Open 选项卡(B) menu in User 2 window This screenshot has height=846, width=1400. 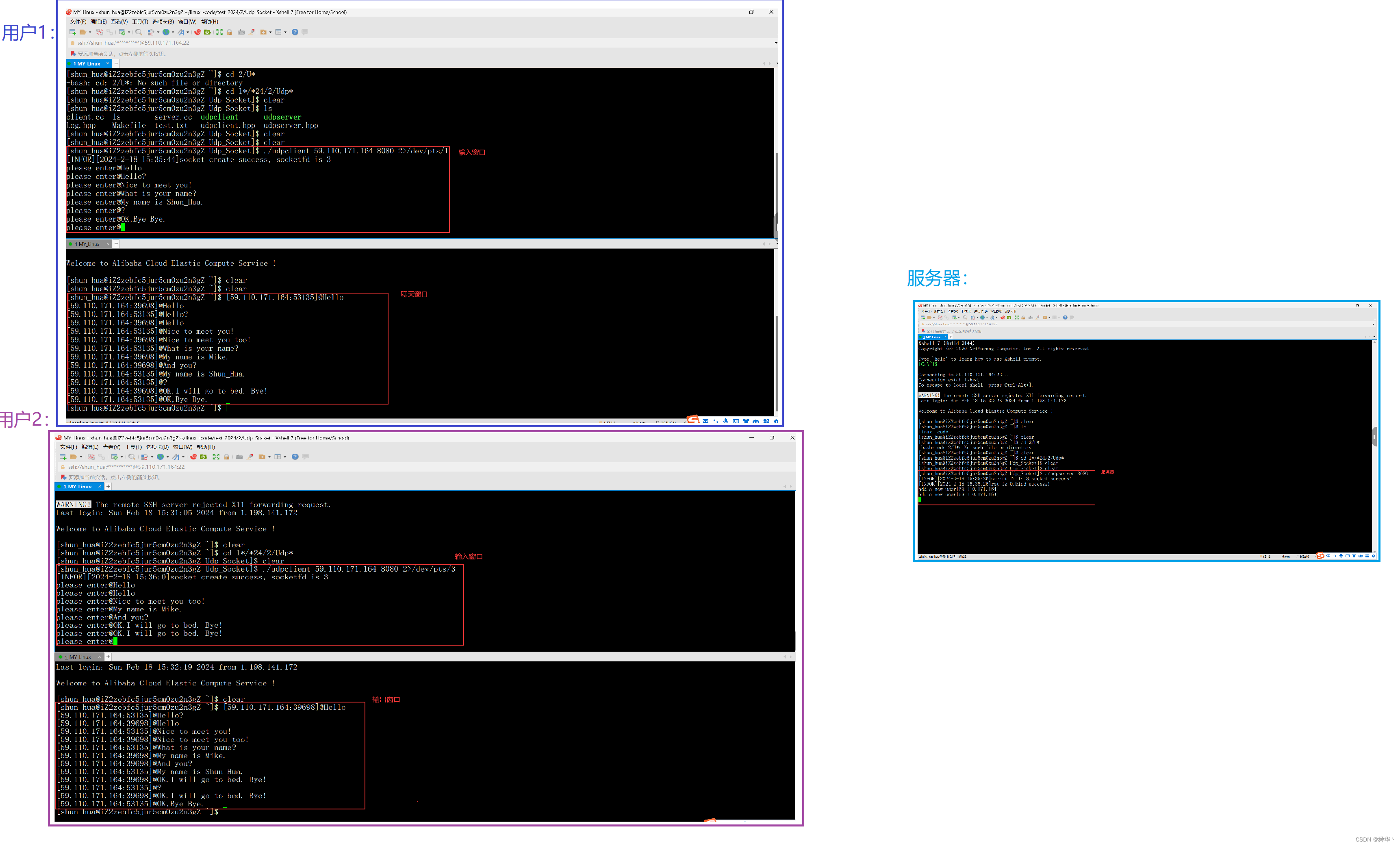[x=158, y=448]
